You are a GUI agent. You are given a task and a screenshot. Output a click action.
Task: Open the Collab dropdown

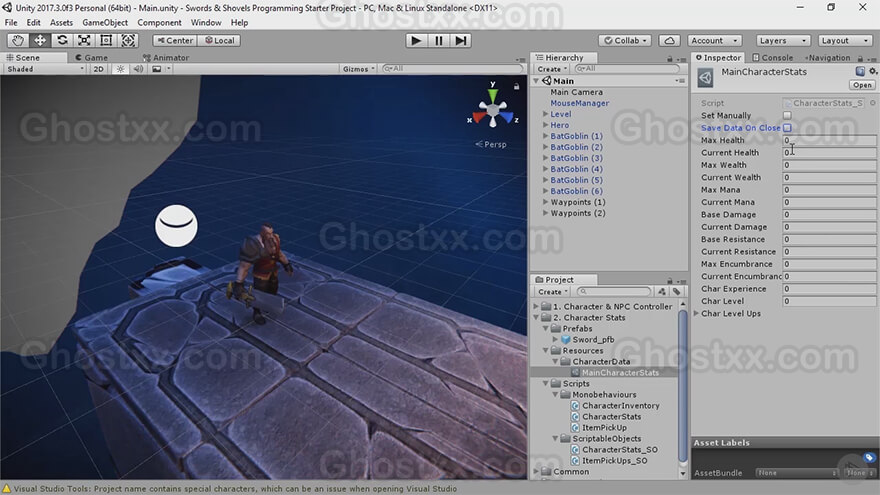625,40
